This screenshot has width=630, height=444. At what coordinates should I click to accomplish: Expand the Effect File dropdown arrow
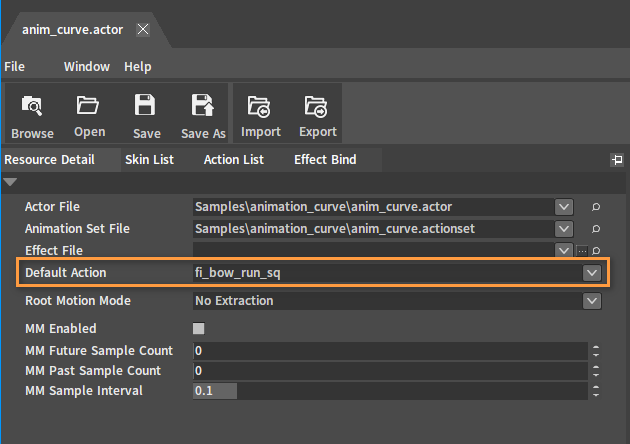click(x=564, y=250)
